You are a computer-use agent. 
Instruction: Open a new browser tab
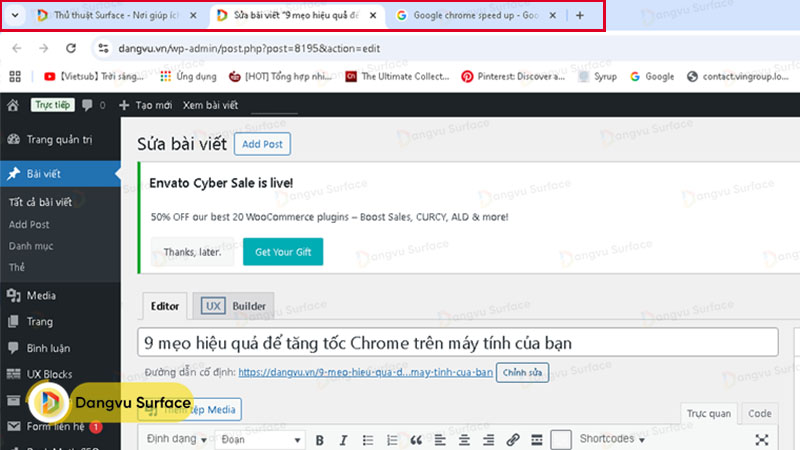click(x=580, y=15)
